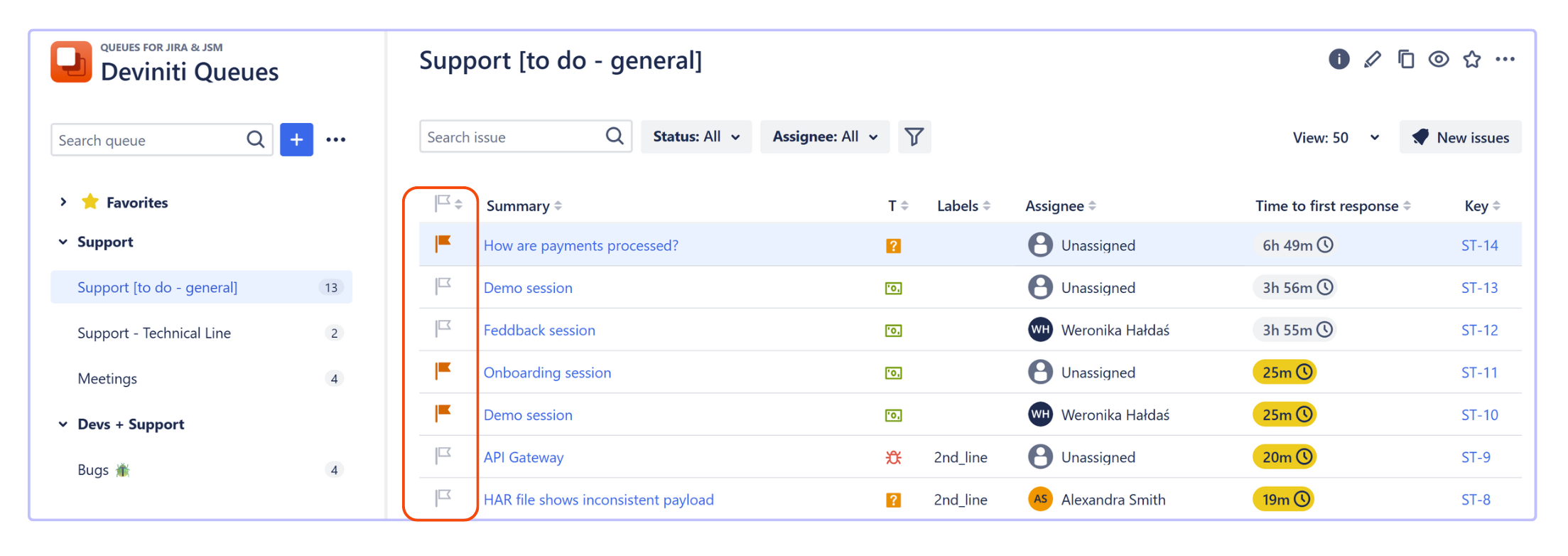
Task: Click bug type icon on API Gateway row
Action: click(893, 457)
